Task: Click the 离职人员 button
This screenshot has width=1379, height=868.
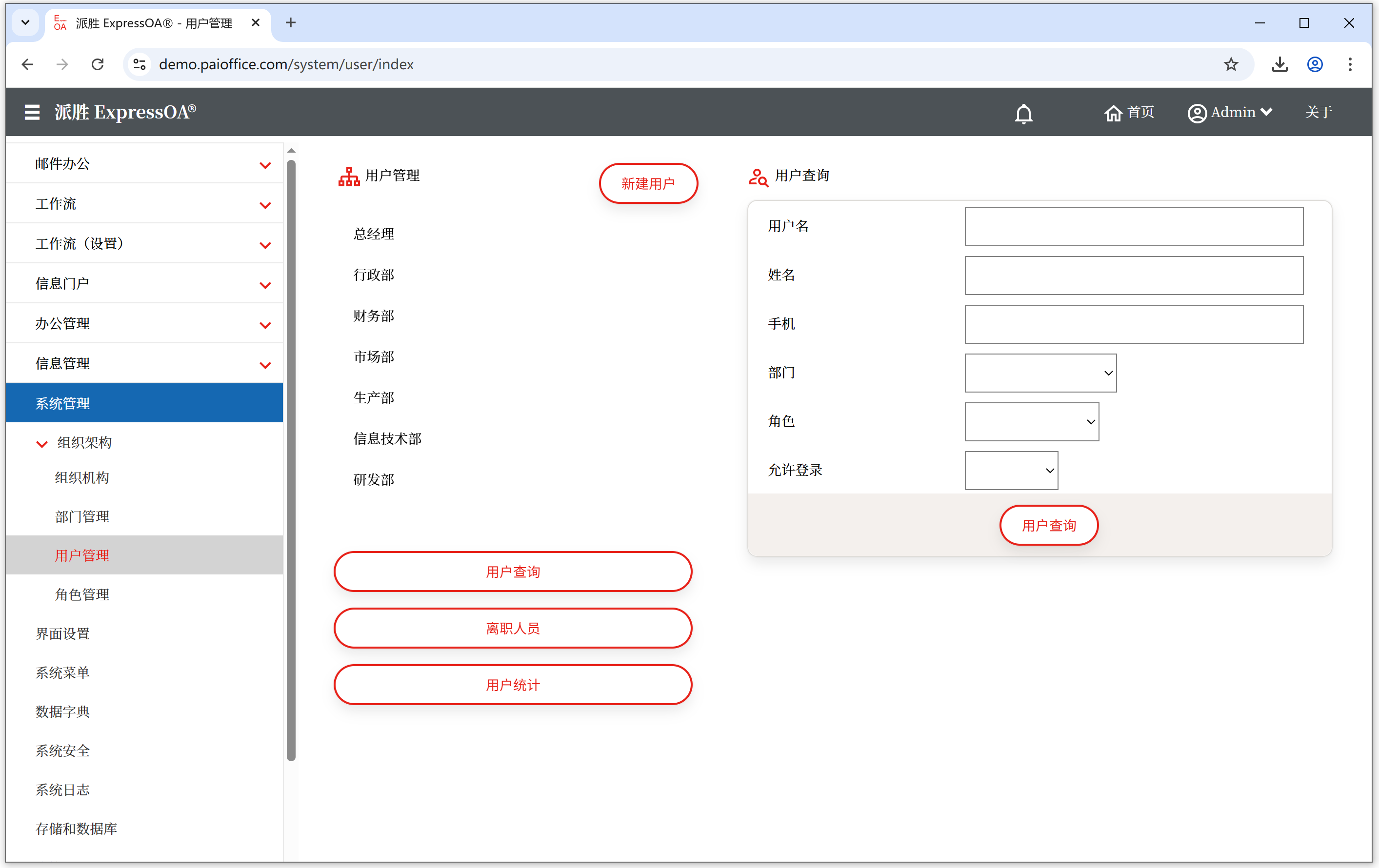Action: (513, 628)
